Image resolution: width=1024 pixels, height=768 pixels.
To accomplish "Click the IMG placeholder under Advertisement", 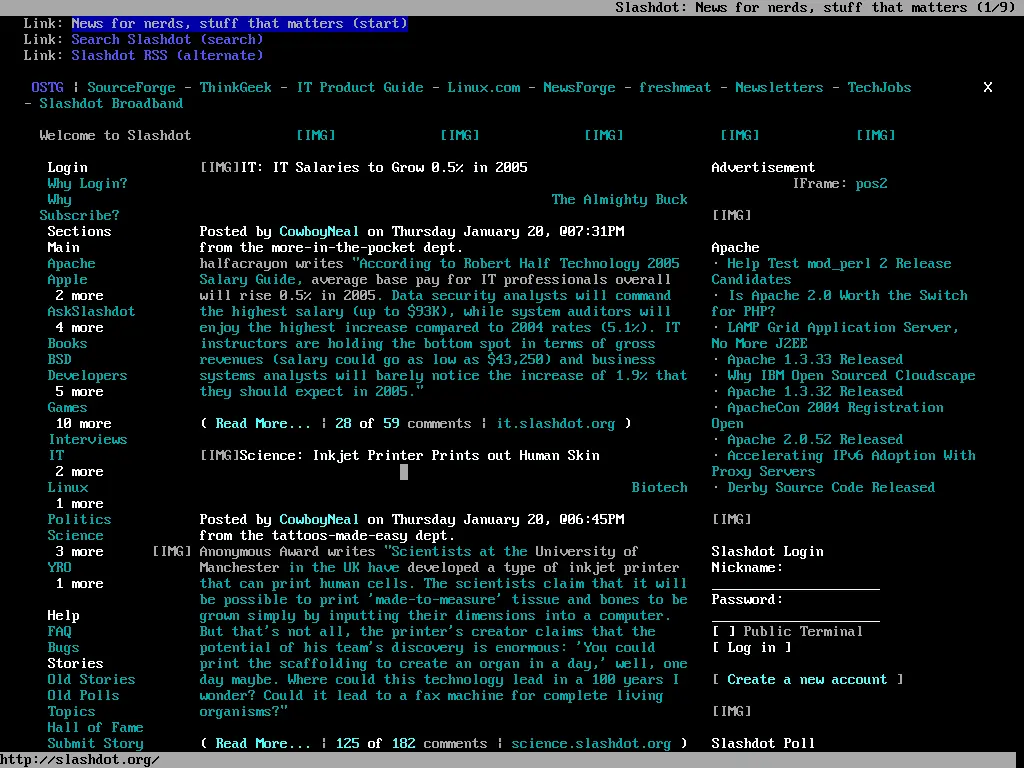I will [731, 216].
